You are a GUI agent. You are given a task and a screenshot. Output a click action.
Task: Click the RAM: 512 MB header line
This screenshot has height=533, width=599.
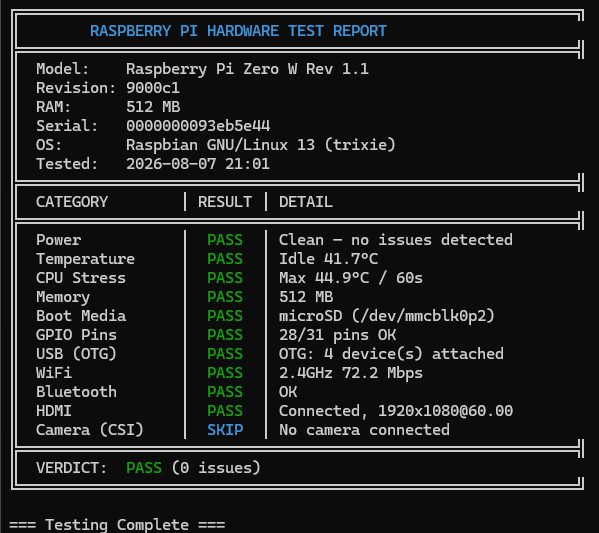click(x=108, y=107)
